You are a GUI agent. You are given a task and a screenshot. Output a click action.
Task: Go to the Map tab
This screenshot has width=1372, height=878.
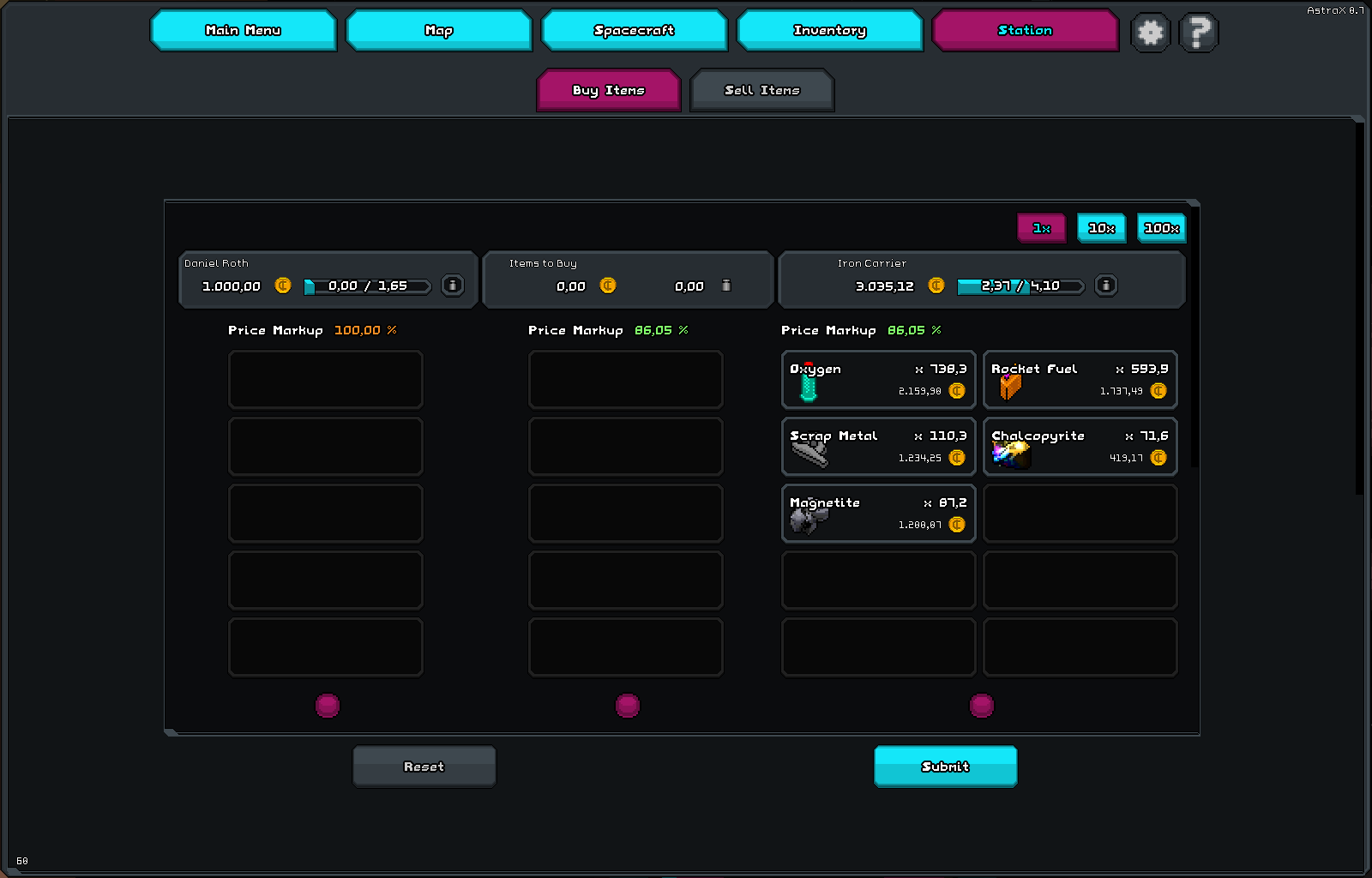coord(438,30)
